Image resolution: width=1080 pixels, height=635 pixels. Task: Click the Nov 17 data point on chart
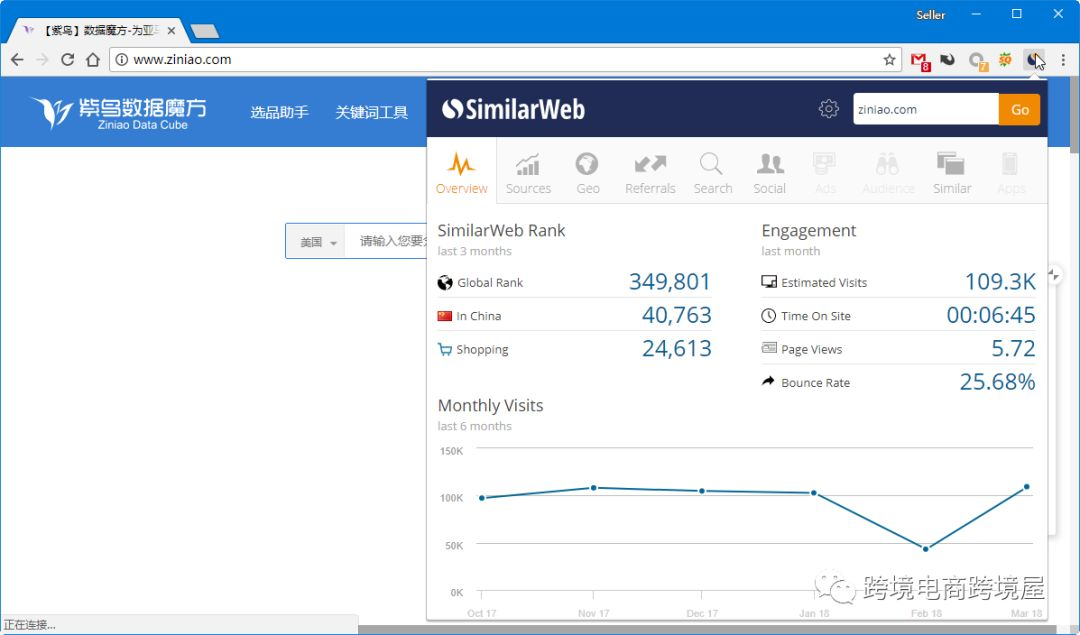[x=593, y=488]
